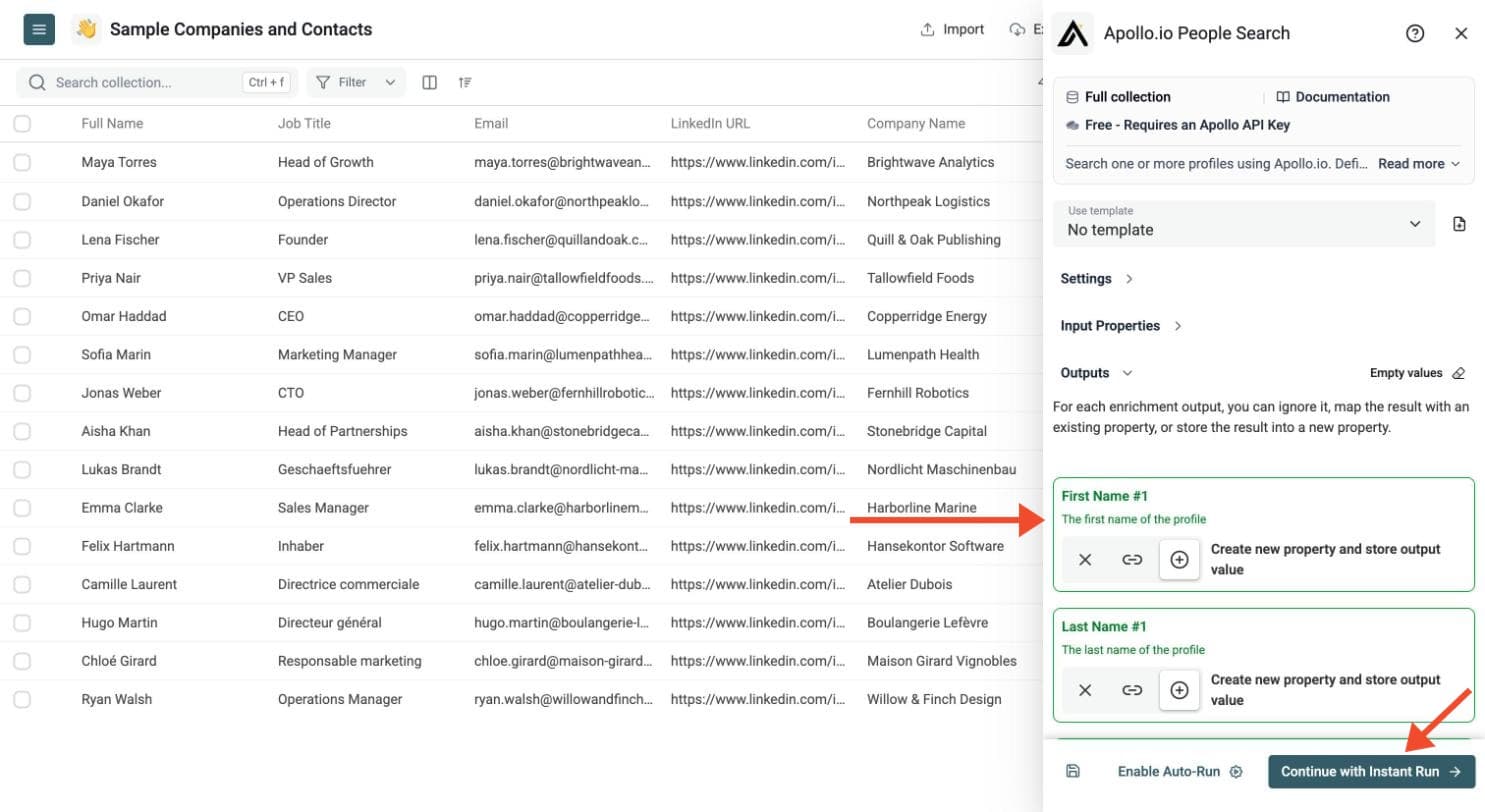Screen dimensions: 1485x812
Task: Close the Apollo.io People Search panel
Action: coord(1461,33)
